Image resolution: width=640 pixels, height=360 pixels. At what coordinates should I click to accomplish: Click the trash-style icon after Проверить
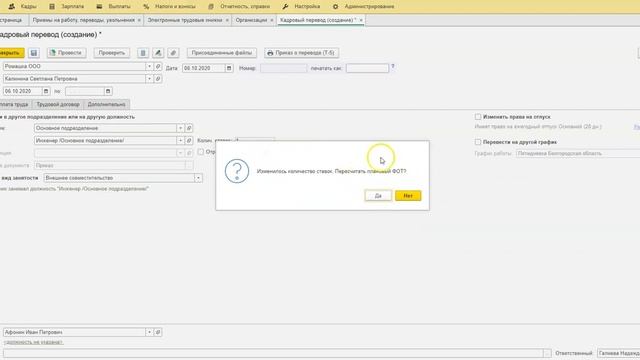coord(143,53)
